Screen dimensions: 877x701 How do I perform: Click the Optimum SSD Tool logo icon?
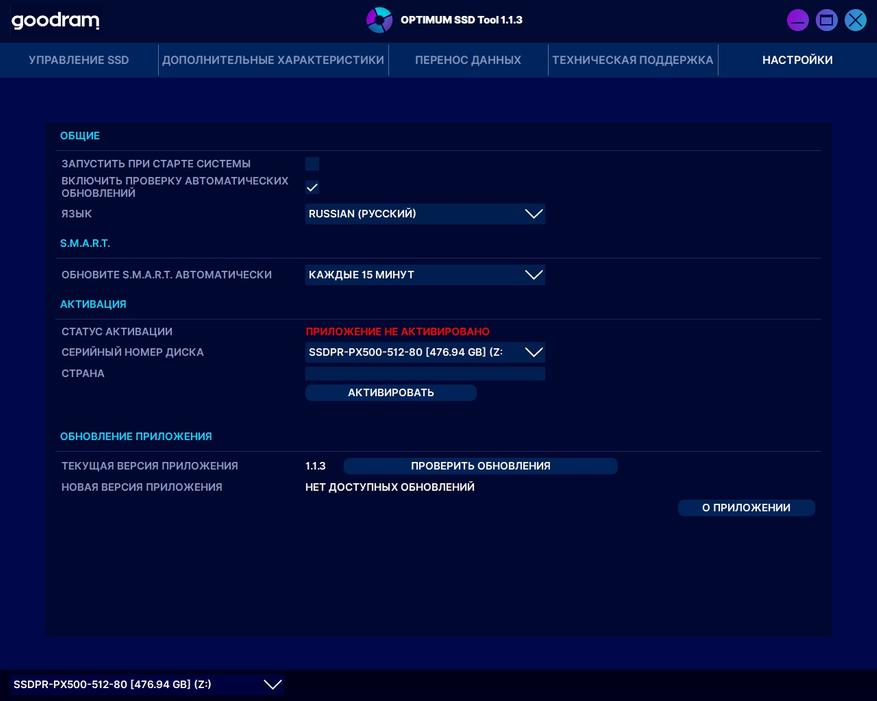[x=379, y=20]
